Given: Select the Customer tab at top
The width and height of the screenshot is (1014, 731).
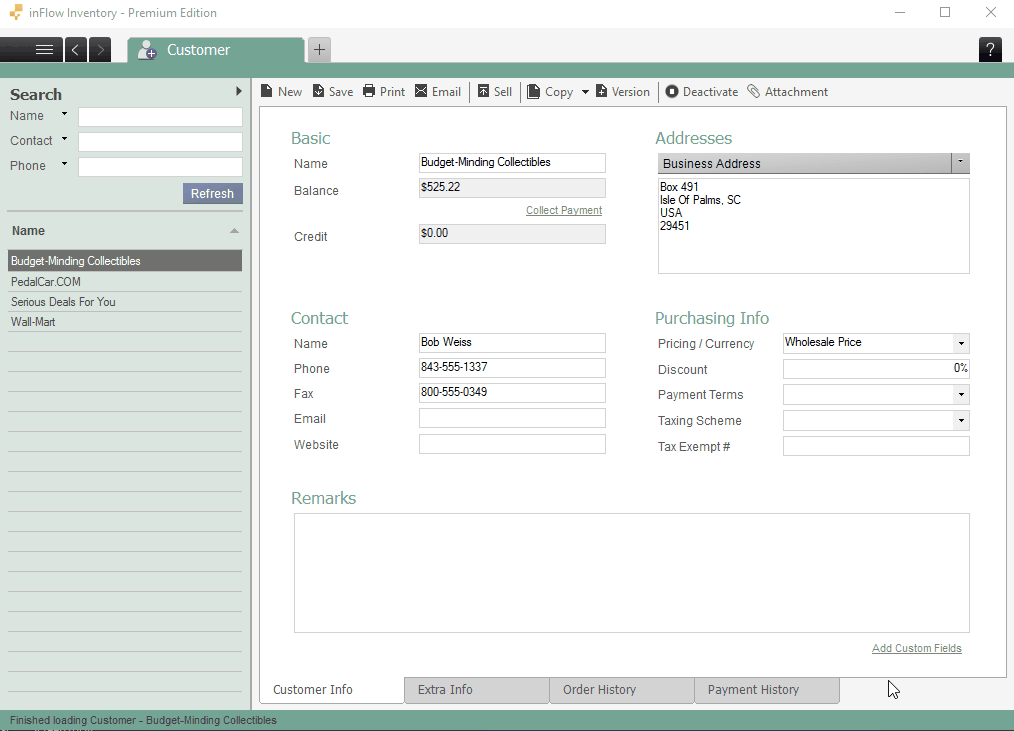Looking at the screenshot, I should (x=215, y=50).
